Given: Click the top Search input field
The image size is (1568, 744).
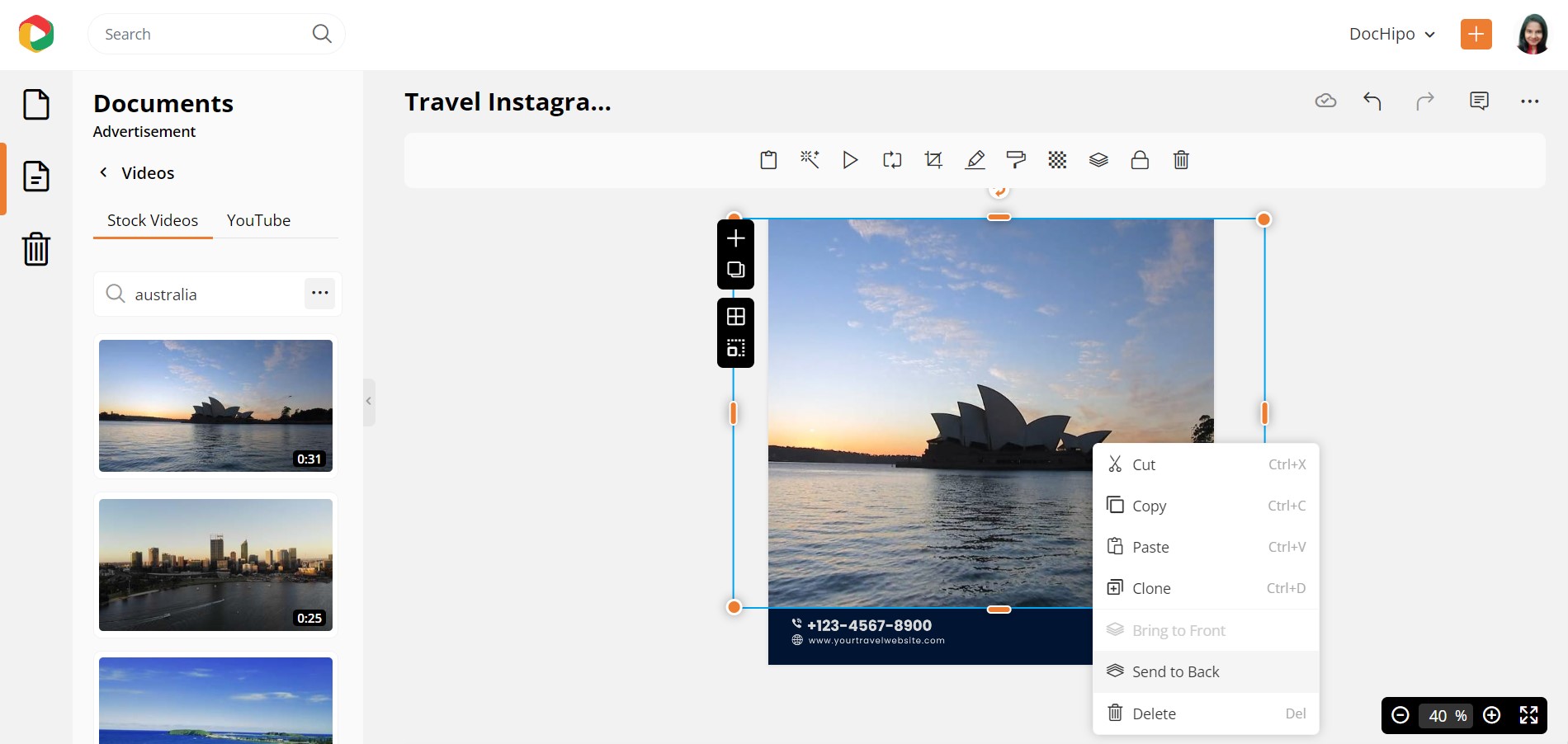Looking at the screenshot, I should (x=216, y=34).
